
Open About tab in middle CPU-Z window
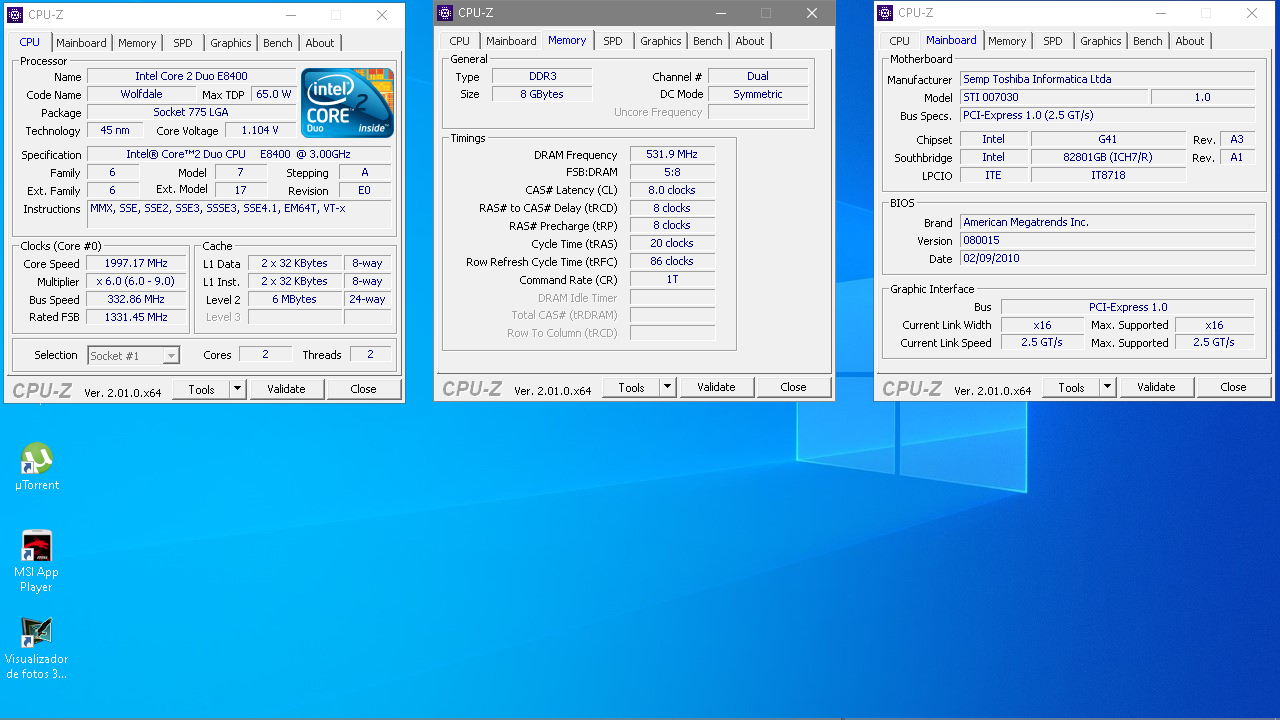pyautogui.click(x=750, y=41)
